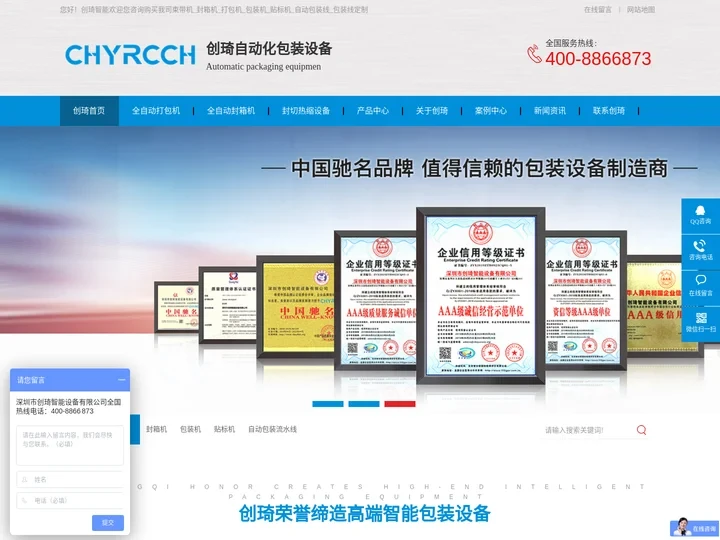Click the red phone hotline icon
Screen dimensions: 720x540
pyautogui.click(x=534, y=54)
